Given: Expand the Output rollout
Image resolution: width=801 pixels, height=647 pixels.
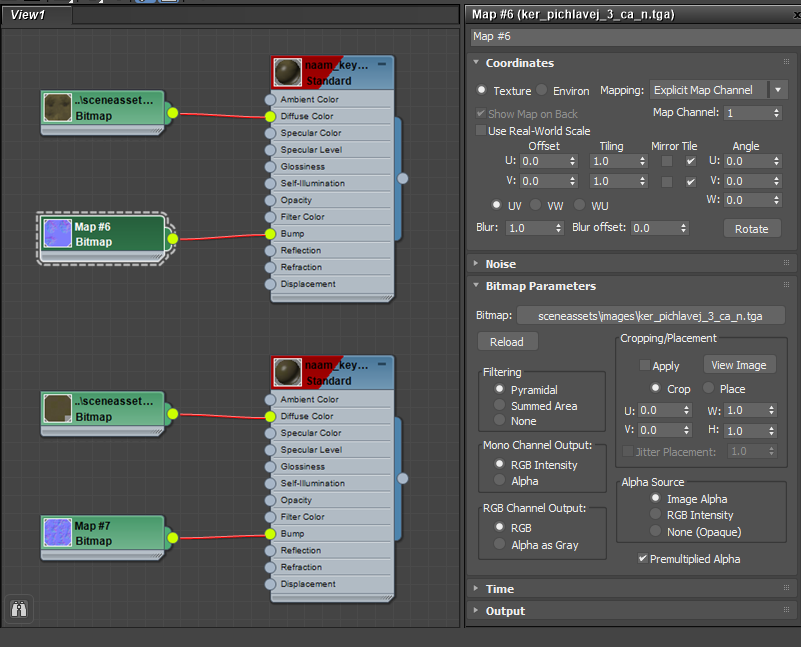Looking at the screenshot, I should (476, 610).
